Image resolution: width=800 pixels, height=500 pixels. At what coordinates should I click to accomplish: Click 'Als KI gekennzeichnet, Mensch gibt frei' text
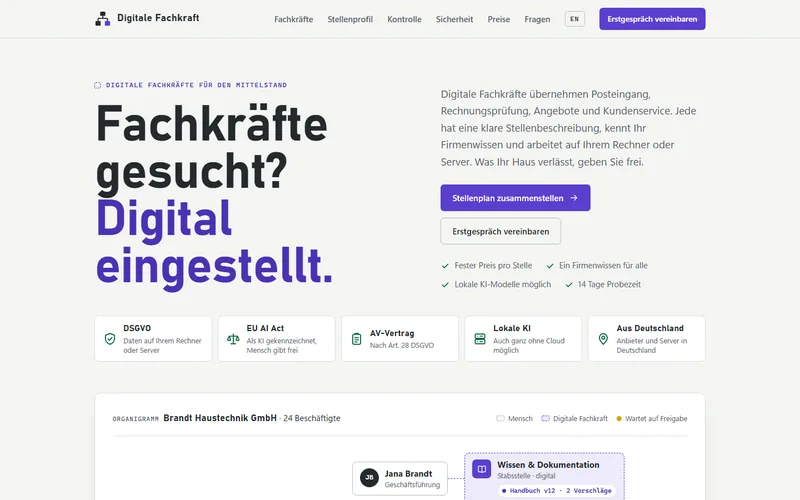(x=282, y=345)
